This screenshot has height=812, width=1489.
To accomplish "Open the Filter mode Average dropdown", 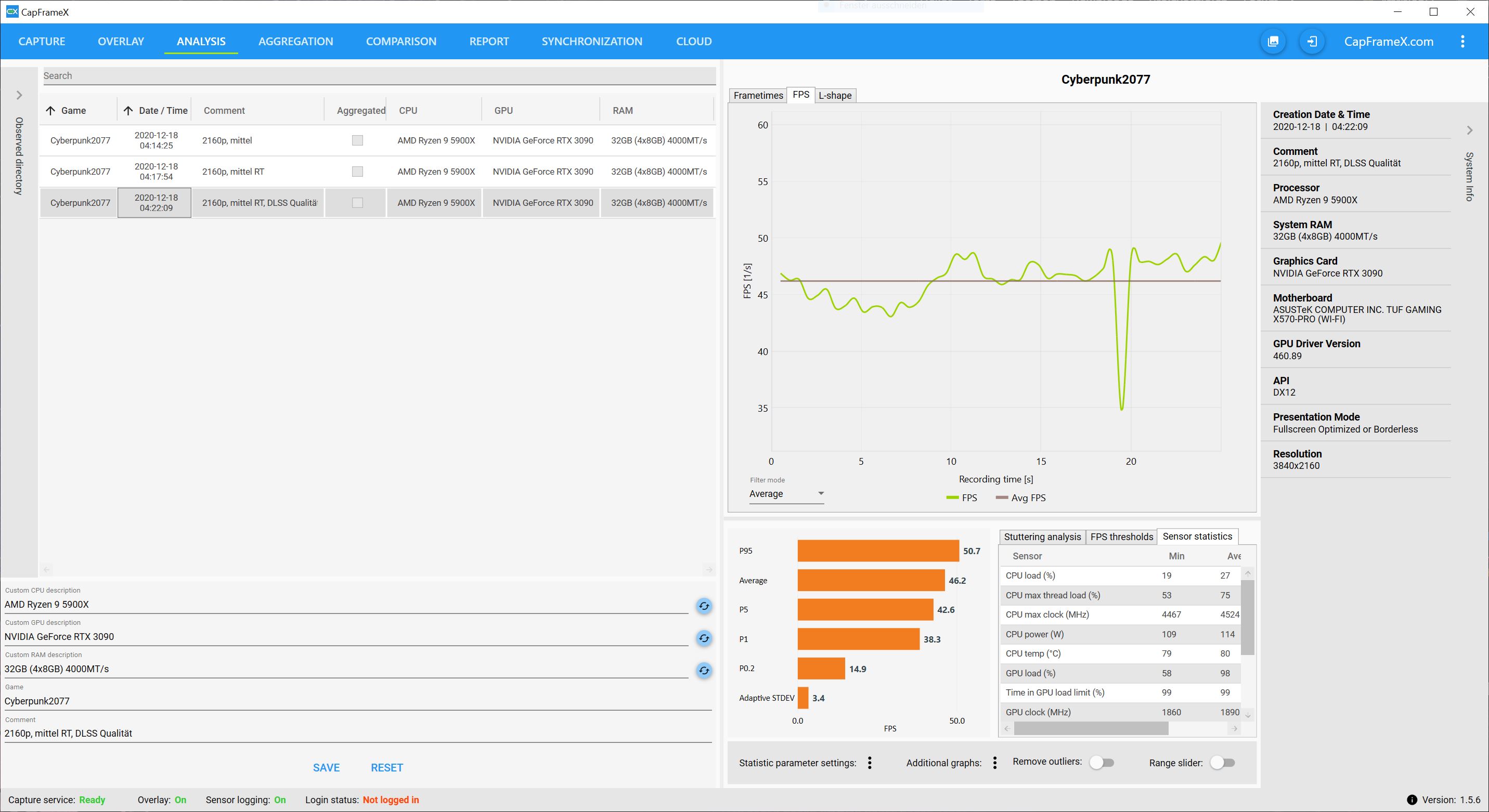I will pyautogui.click(x=786, y=493).
